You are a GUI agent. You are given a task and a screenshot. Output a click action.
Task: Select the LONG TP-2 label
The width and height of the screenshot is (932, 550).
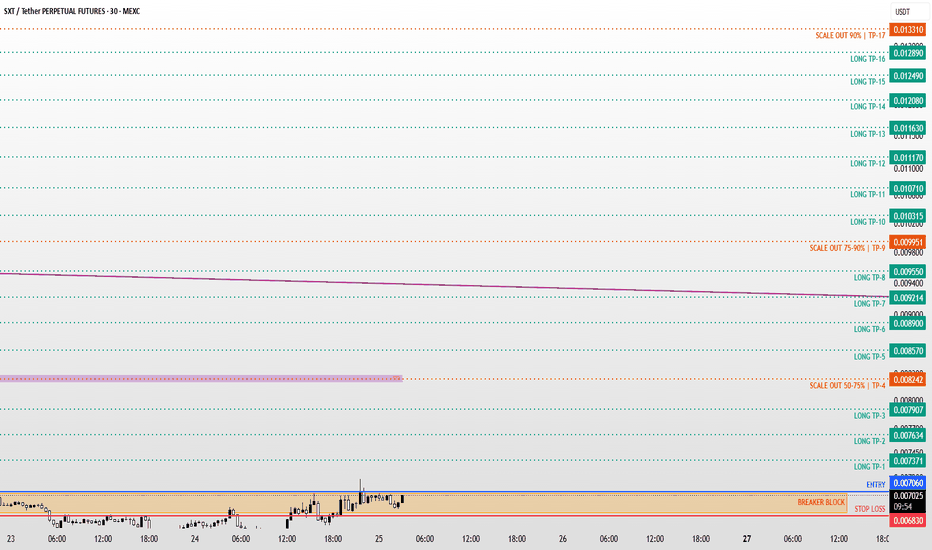point(870,441)
